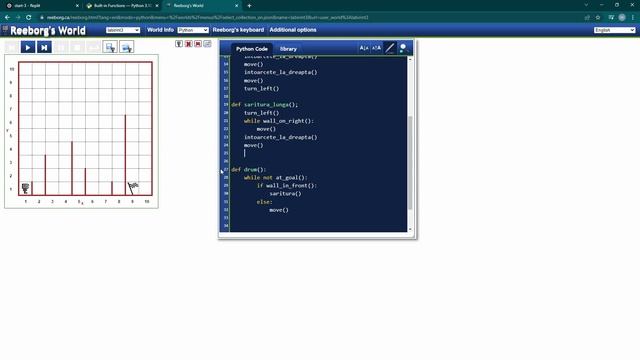Increase the editor font size
This screenshot has height=360, width=640.
tap(376, 48)
